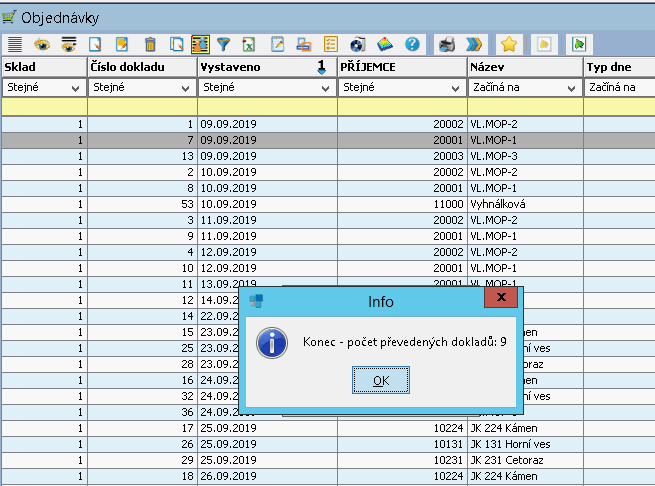The height and width of the screenshot is (486, 655).
Task: Click the yellow filter input row under Sklad
Action: click(x=43, y=105)
